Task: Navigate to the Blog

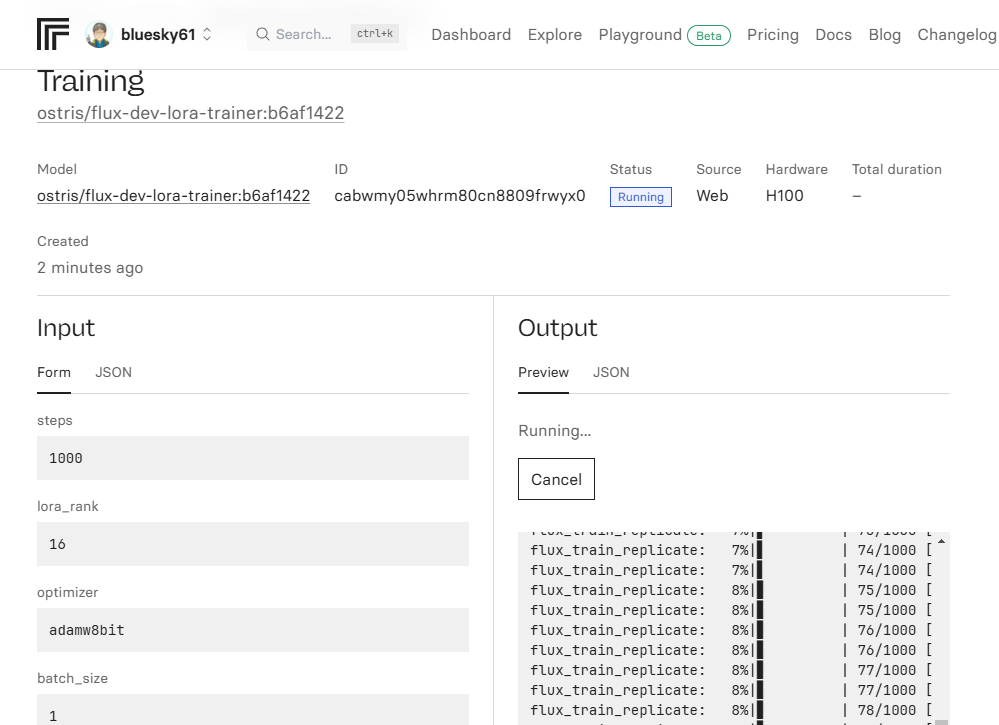Action: pos(884,34)
